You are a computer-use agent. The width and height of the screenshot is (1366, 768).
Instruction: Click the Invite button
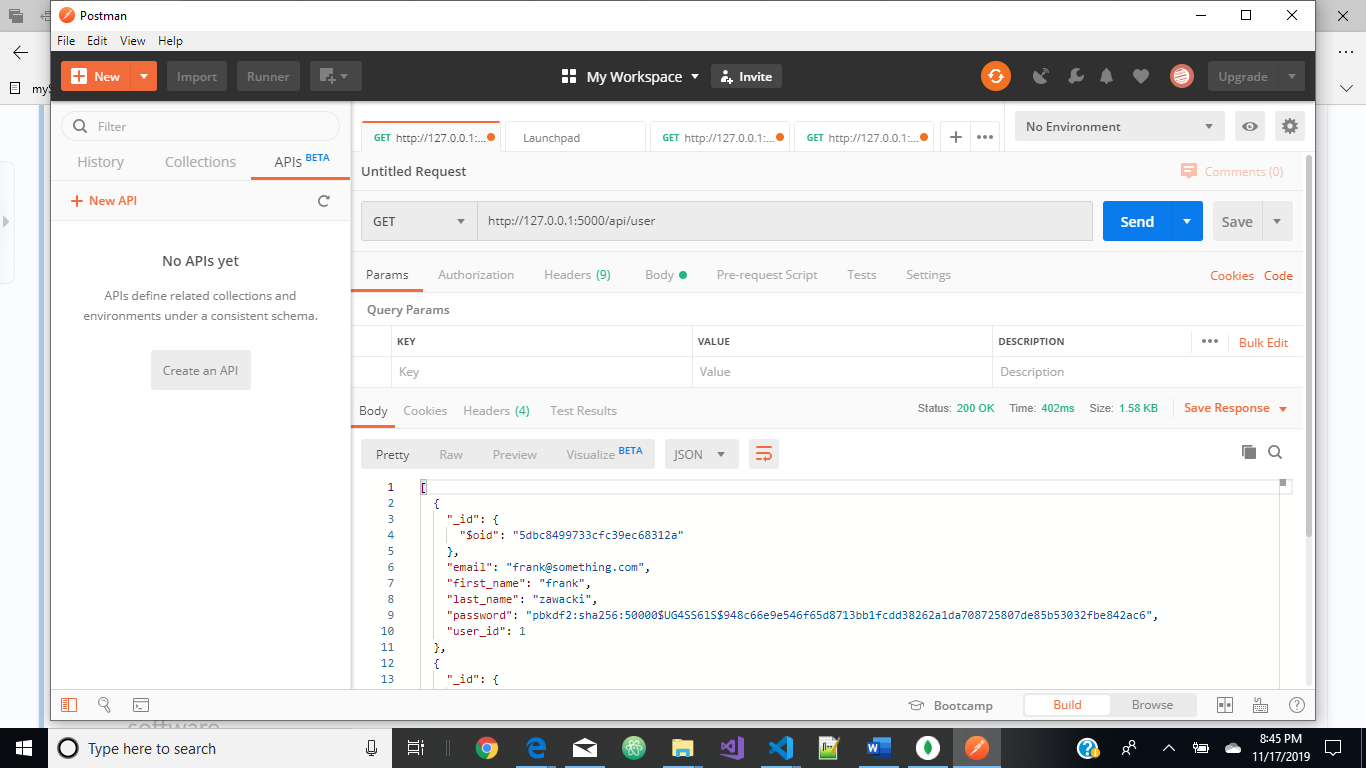pos(746,76)
